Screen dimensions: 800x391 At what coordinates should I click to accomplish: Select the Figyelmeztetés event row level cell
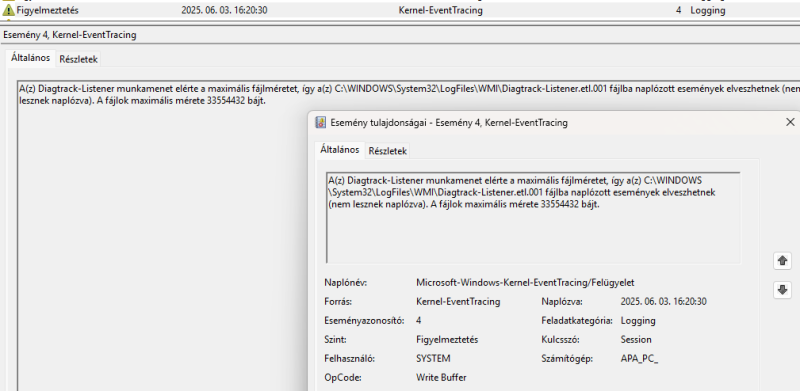pyautogui.click(x=47, y=10)
